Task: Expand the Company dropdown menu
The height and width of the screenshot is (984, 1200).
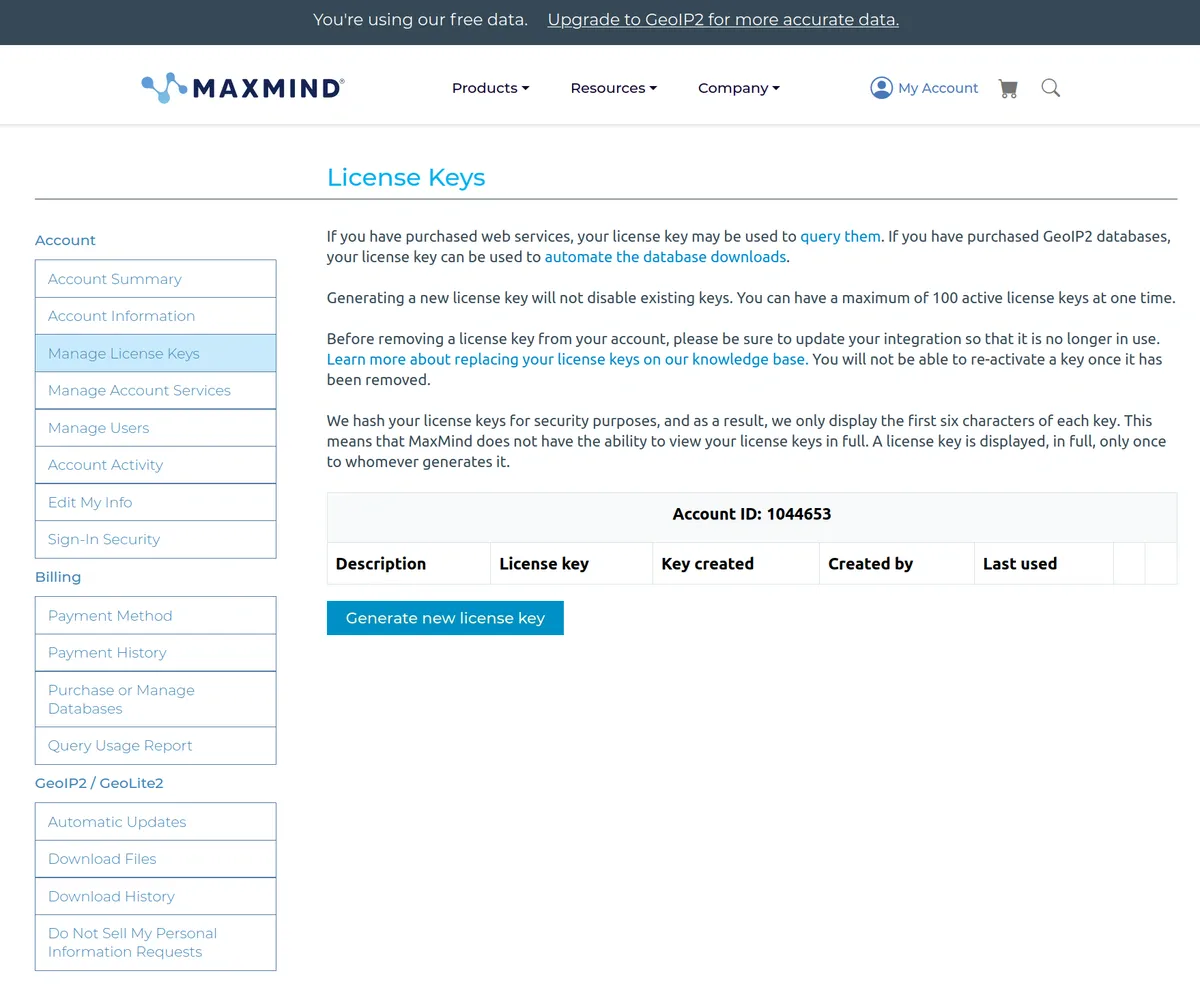Action: tap(739, 88)
